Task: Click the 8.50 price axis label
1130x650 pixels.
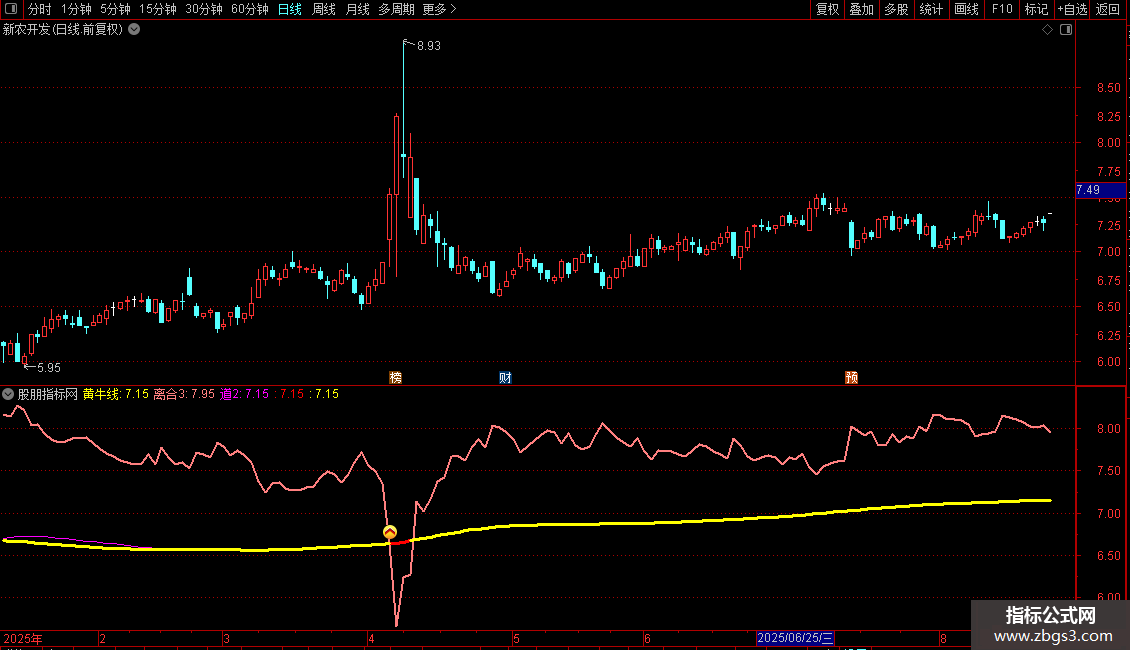Action: click(1108, 88)
